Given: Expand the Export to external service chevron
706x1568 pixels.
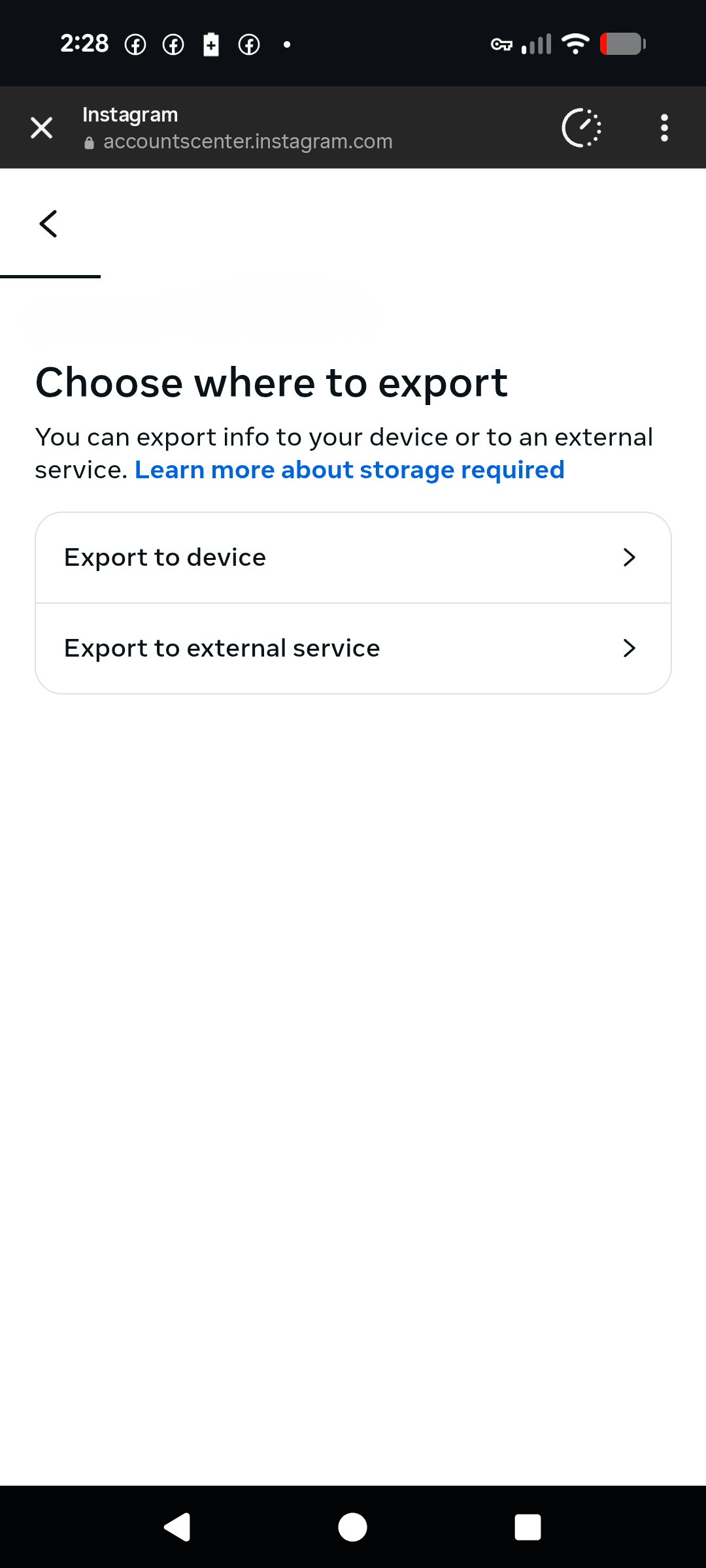Looking at the screenshot, I should [630, 648].
